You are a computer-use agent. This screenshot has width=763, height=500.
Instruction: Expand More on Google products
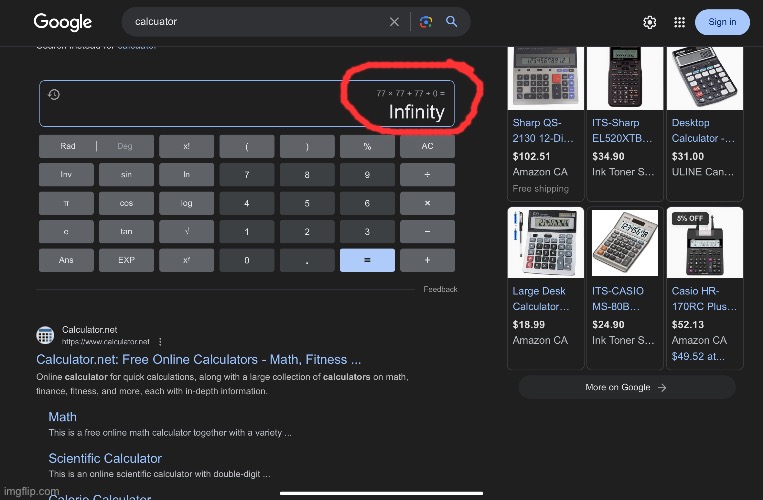tap(626, 387)
